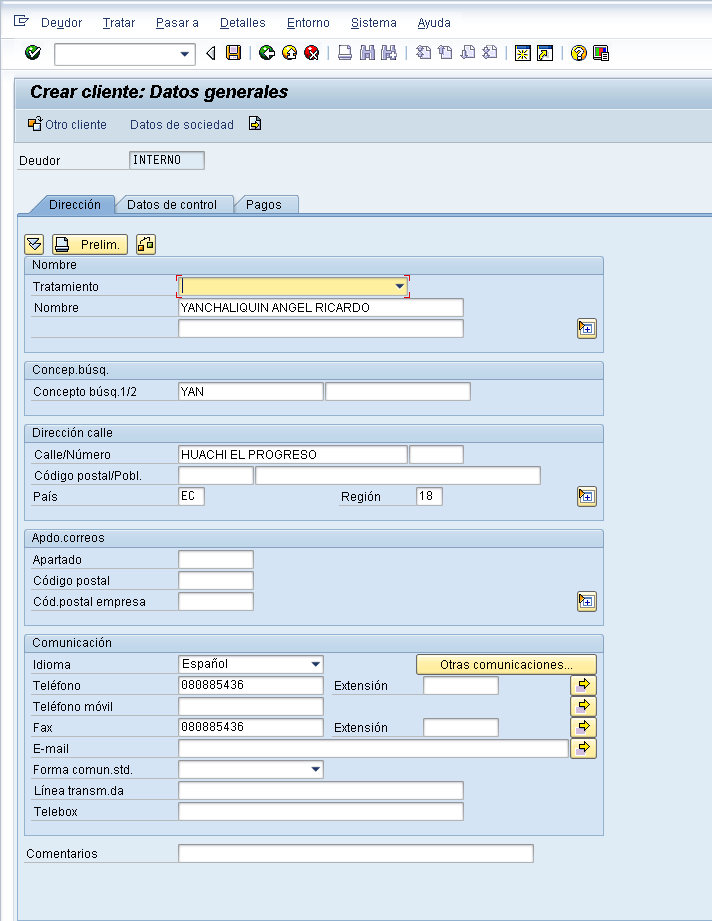The width and height of the screenshot is (712, 921).
Task: Open the Idioma language dropdown
Action: tap(315, 664)
